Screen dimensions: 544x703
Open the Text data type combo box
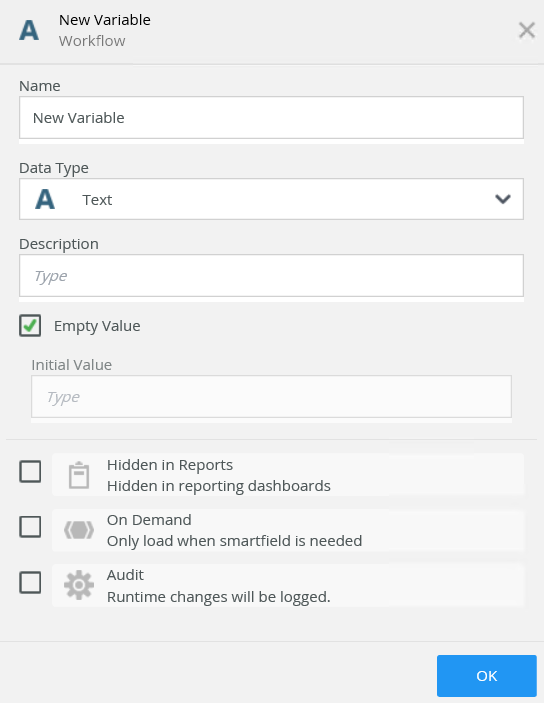tap(271, 199)
